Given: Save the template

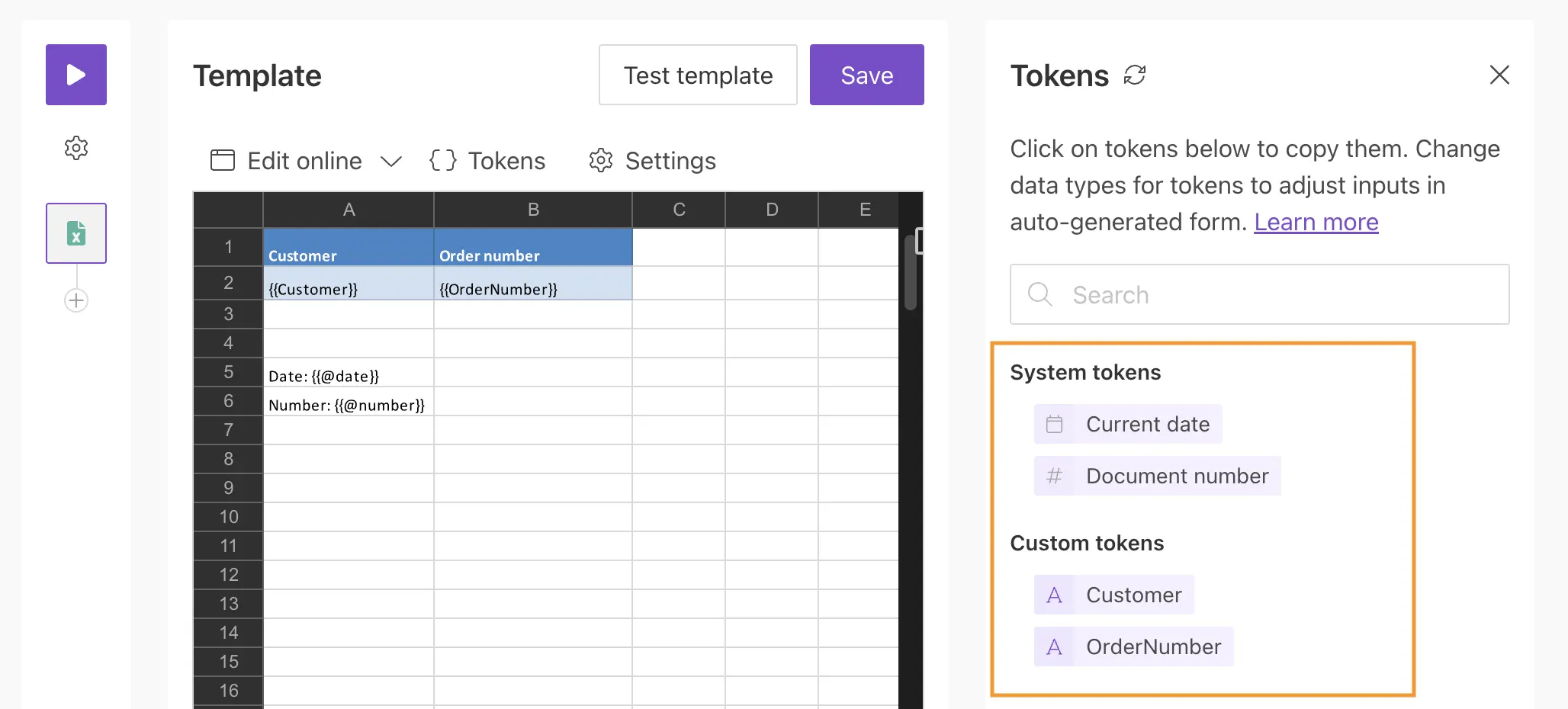Looking at the screenshot, I should pyautogui.click(x=866, y=75).
